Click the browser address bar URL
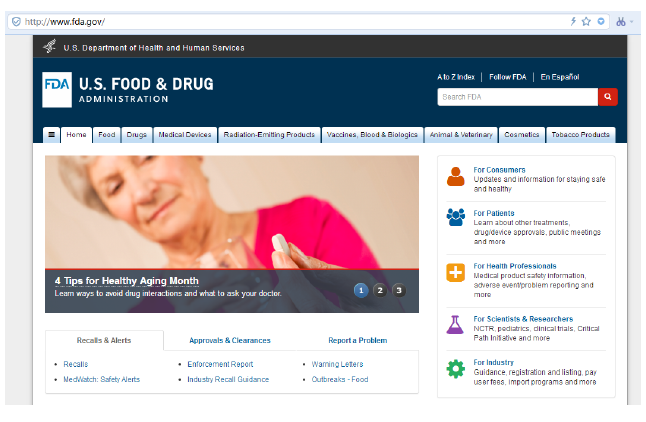 click(x=65, y=22)
